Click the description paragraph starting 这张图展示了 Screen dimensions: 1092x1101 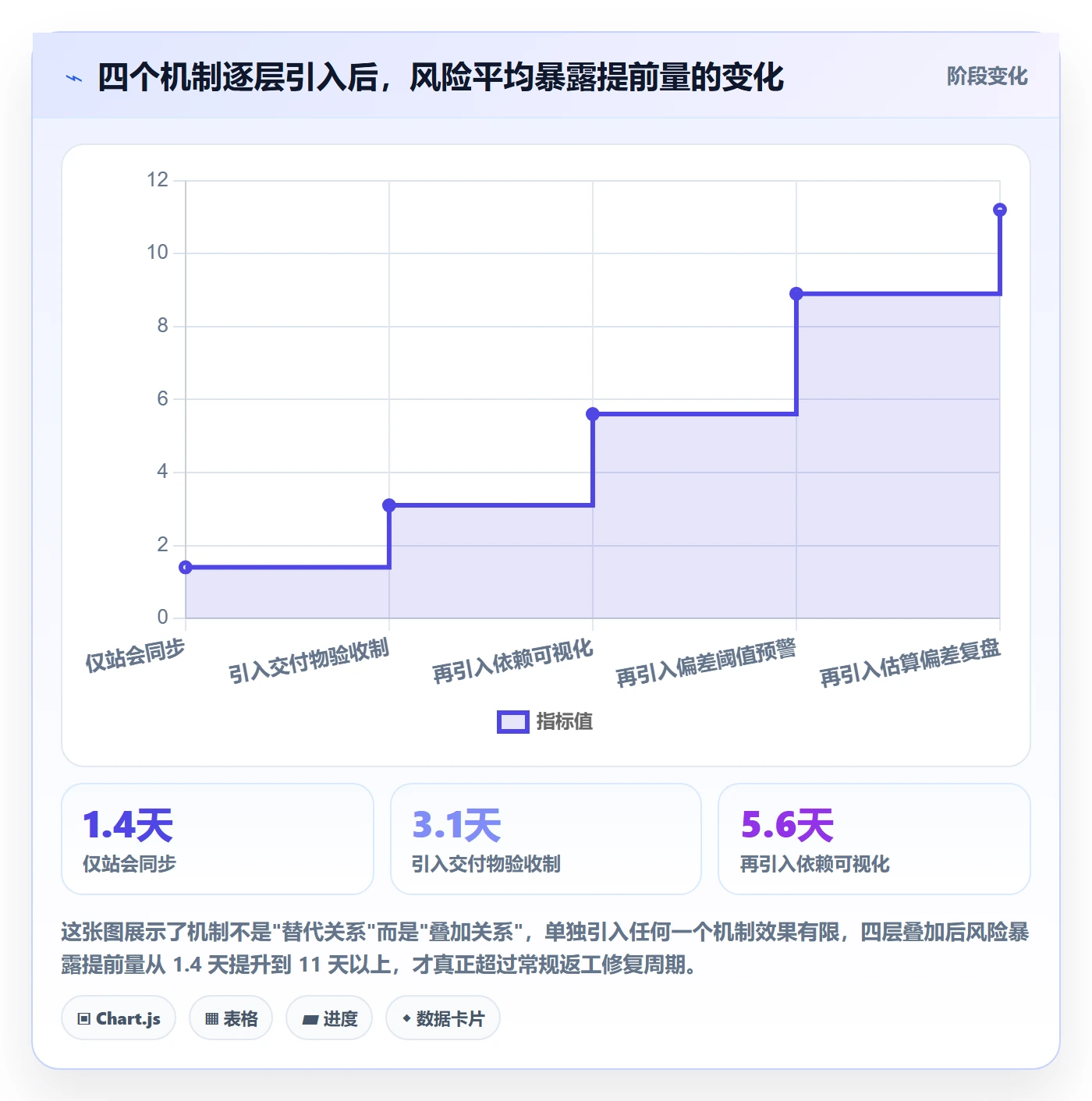tap(545, 948)
